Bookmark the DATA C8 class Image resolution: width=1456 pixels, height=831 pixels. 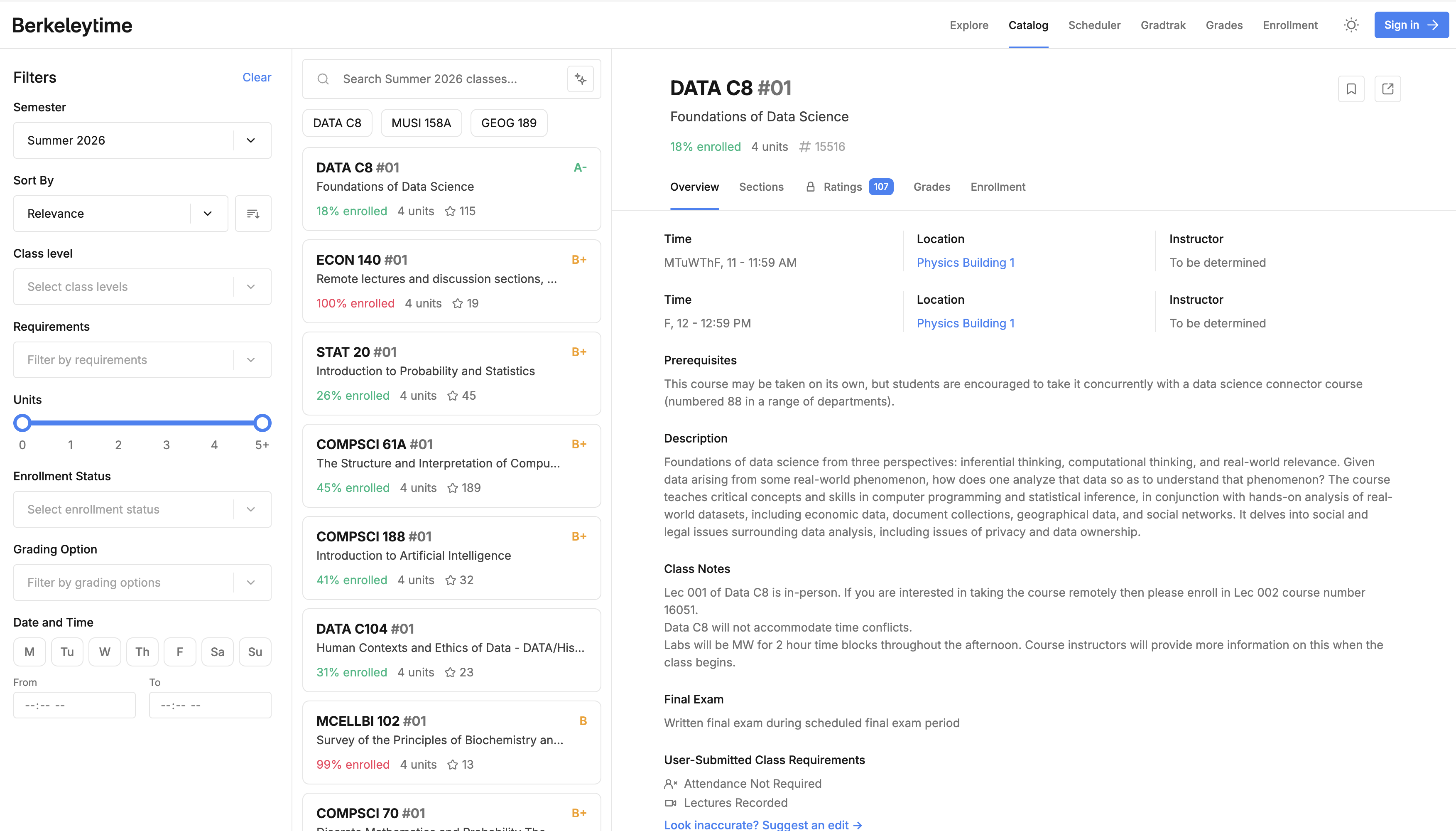pyautogui.click(x=1351, y=89)
